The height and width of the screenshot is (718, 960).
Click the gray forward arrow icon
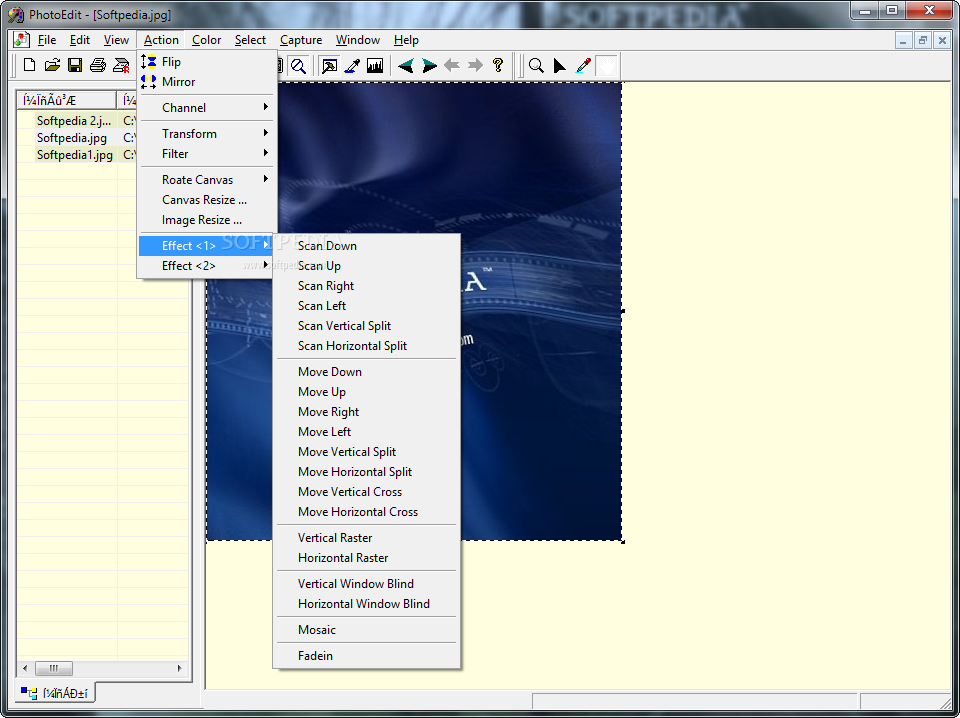point(475,65)
